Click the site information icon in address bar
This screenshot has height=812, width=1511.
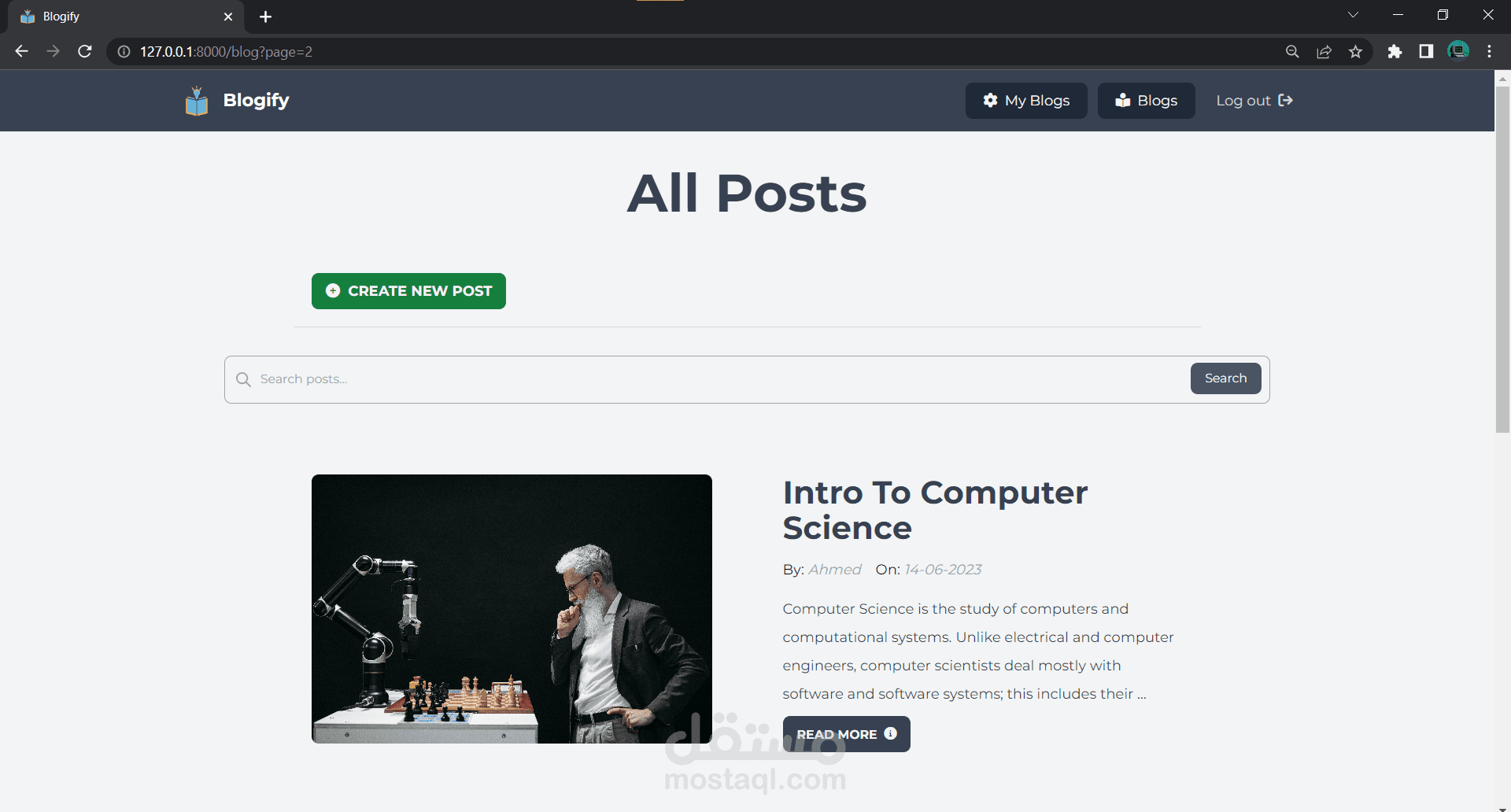coord(124,52)
